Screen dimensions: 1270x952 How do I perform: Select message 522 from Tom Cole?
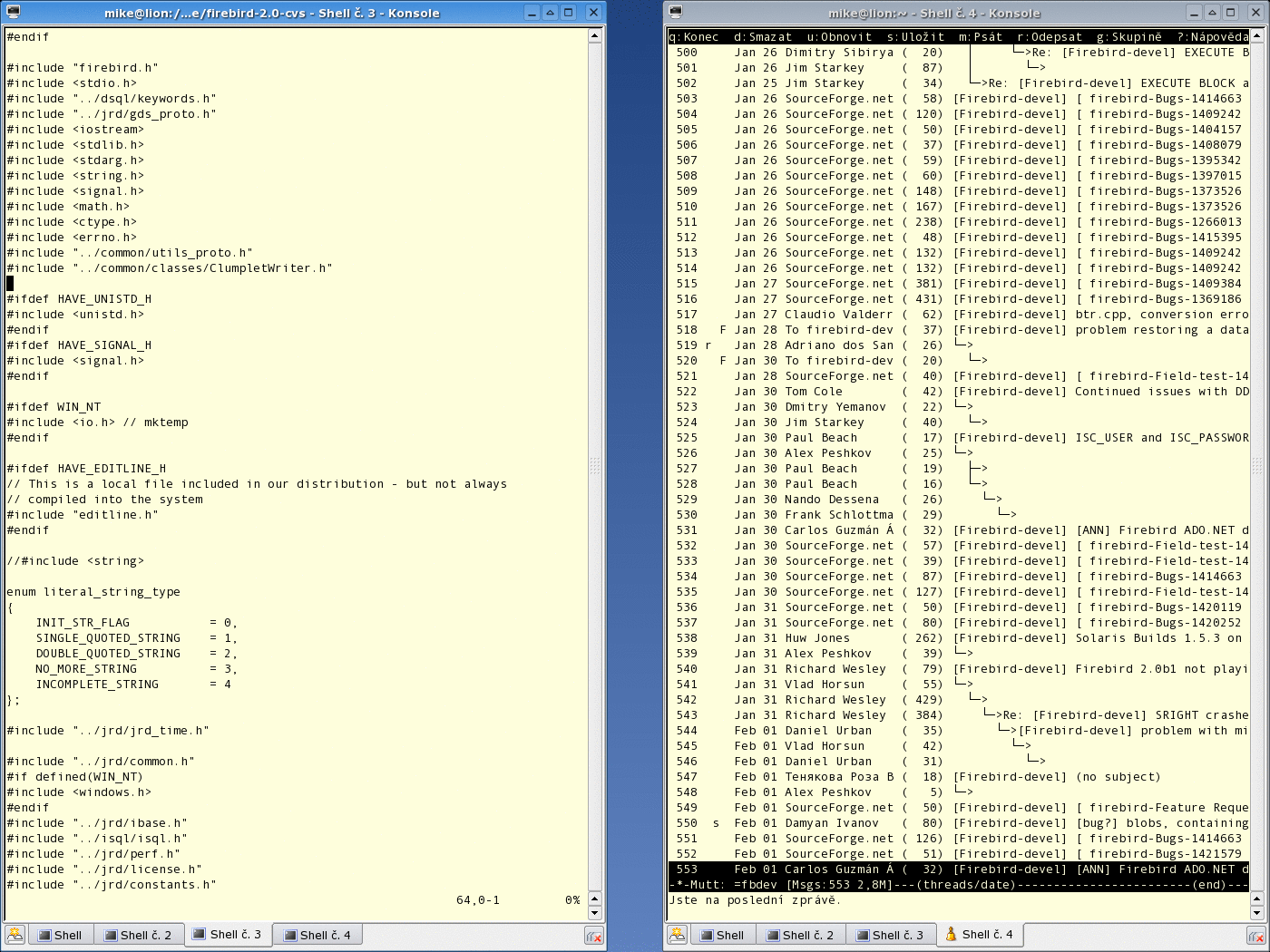tap(959, 392)
